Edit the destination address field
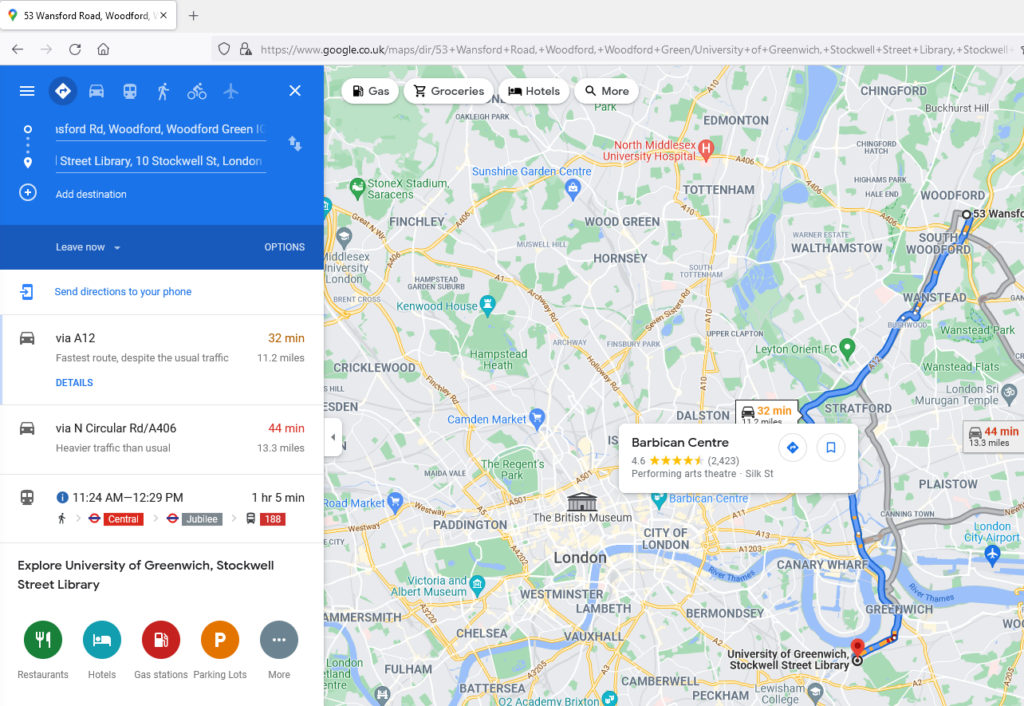1024x706 pixels. (x=161, y=161)
